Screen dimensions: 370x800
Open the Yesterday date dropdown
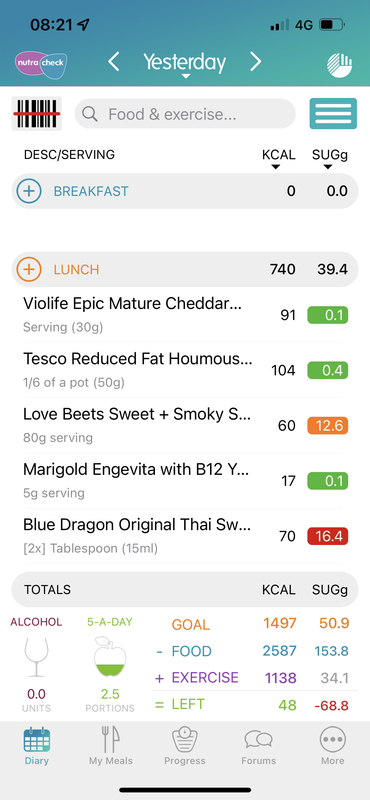click(x=185, y=64)
